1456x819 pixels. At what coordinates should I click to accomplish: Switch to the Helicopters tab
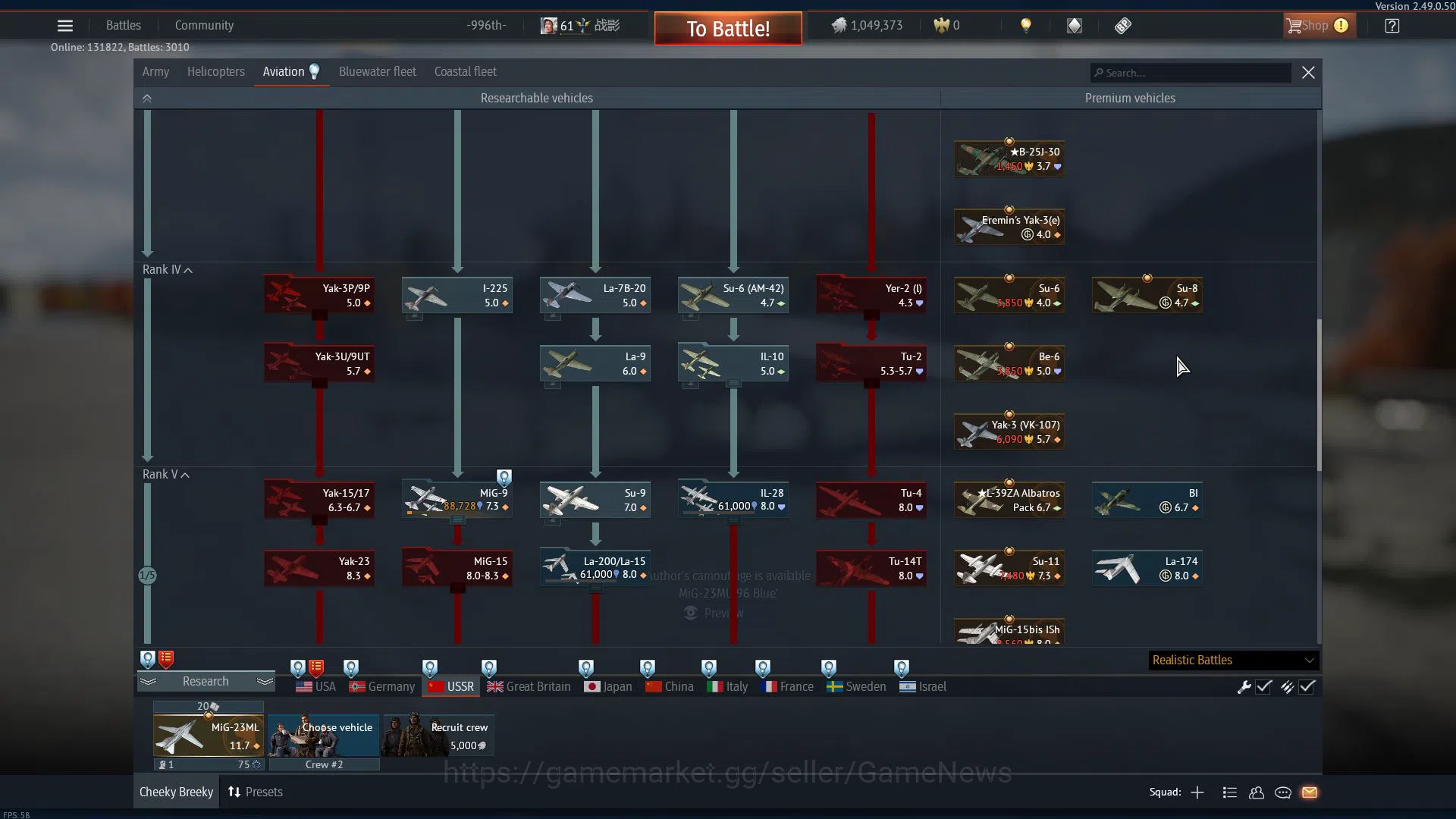pyautogui.click(x=216, y=72)
